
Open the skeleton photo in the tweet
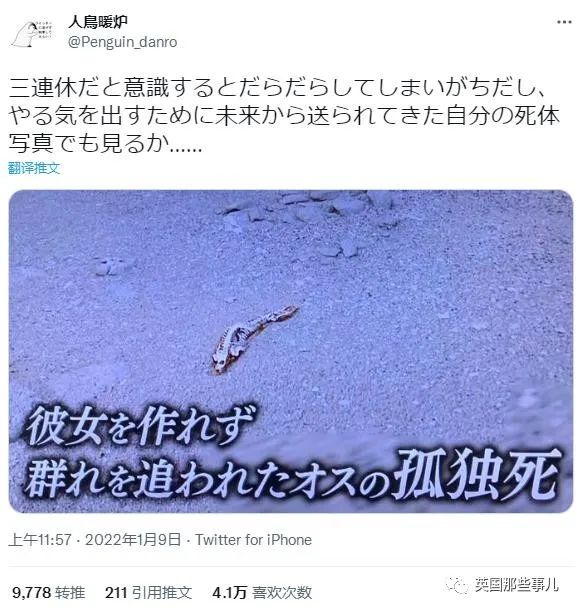[x=291, y=351]
